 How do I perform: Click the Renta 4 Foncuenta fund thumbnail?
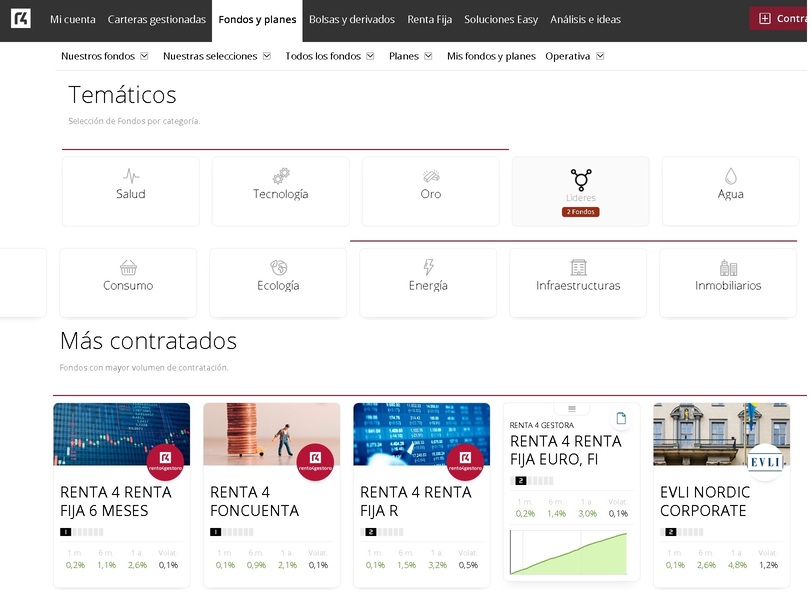[x=271, y=434]
